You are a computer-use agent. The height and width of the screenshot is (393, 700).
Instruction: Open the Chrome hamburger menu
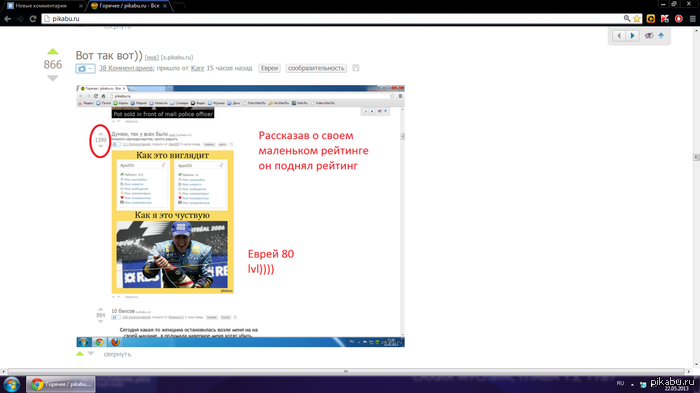click(692, 19)
